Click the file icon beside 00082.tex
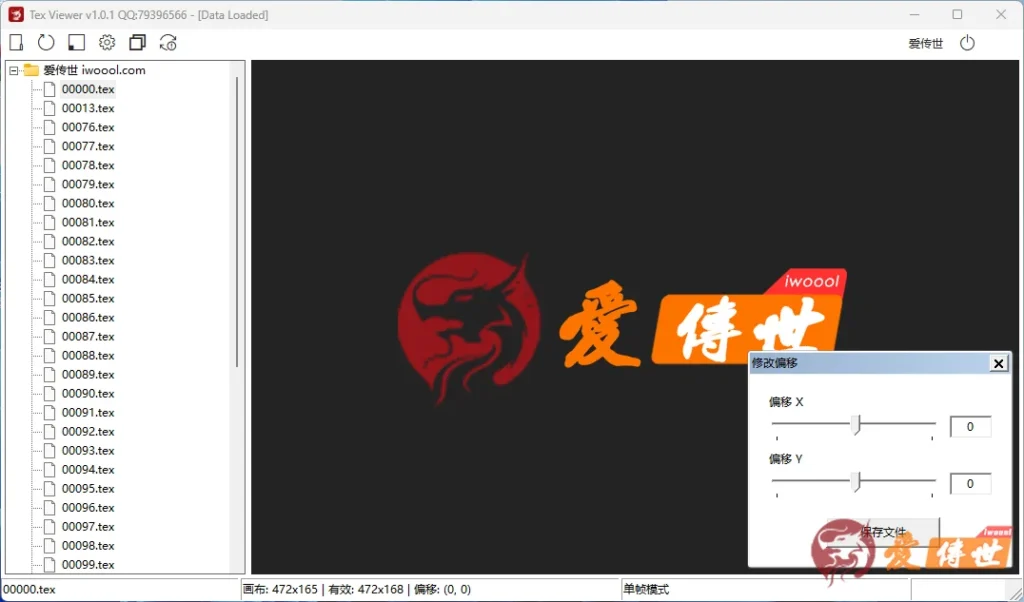Image resolution: width=1024 pixels, height=602 pixels. 50,241
